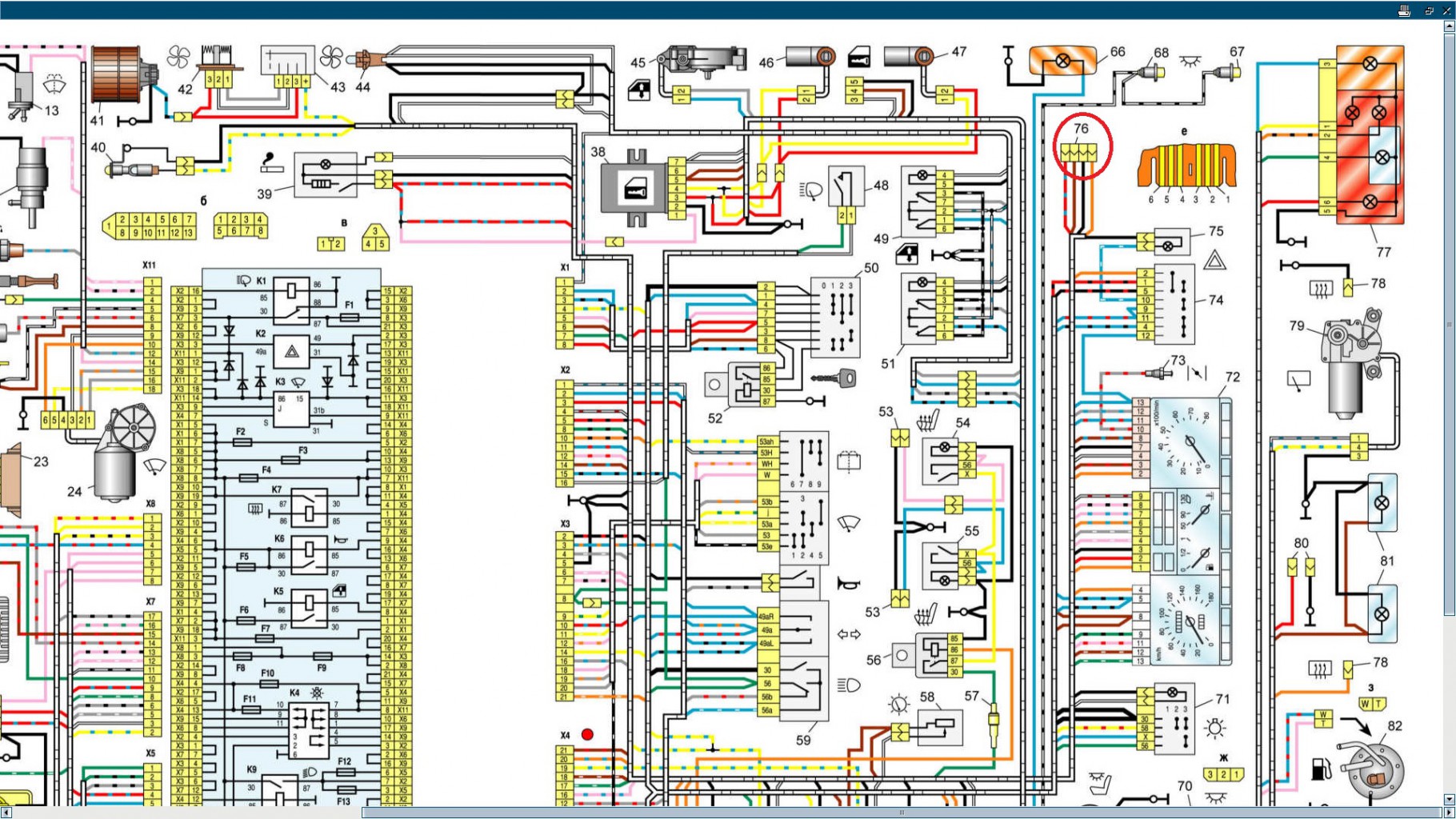
Task: Click the K4 relay label
Action: (x=294, y=693)
